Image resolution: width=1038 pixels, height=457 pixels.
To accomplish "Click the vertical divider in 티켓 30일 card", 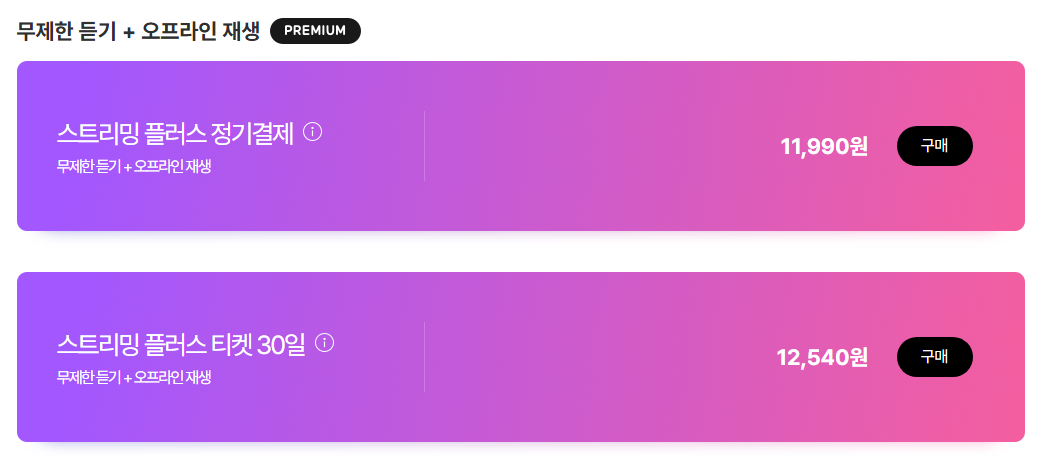I will (x=425, y=357).
